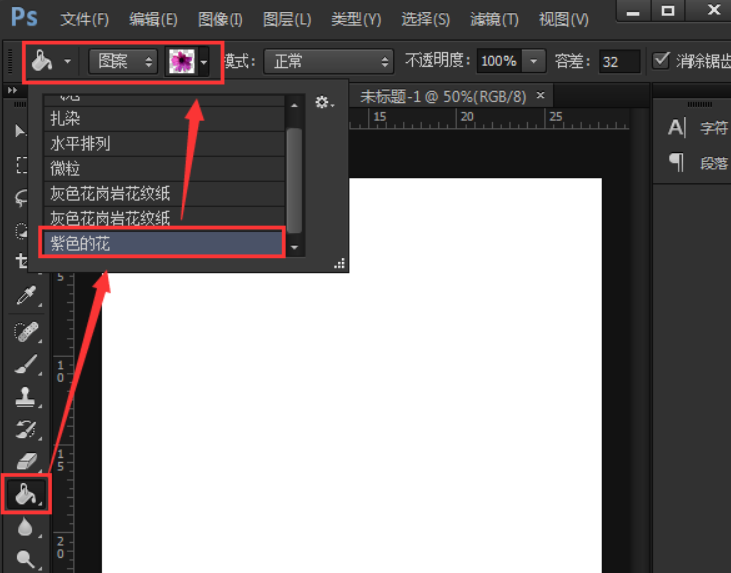Select the 扎染 pattern in list
The width and height of the screenshot is (731, 573).
(x=164, y=118)
